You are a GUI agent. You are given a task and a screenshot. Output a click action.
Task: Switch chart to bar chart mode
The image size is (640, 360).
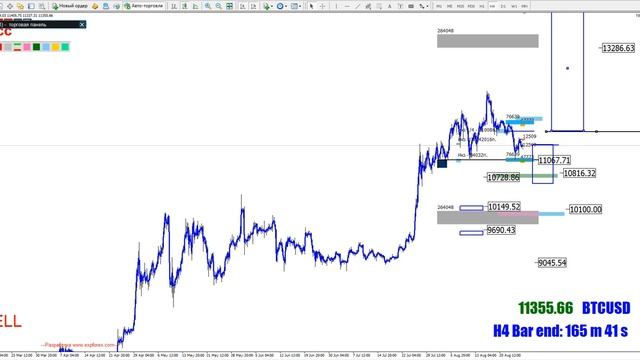coord(174,6)
